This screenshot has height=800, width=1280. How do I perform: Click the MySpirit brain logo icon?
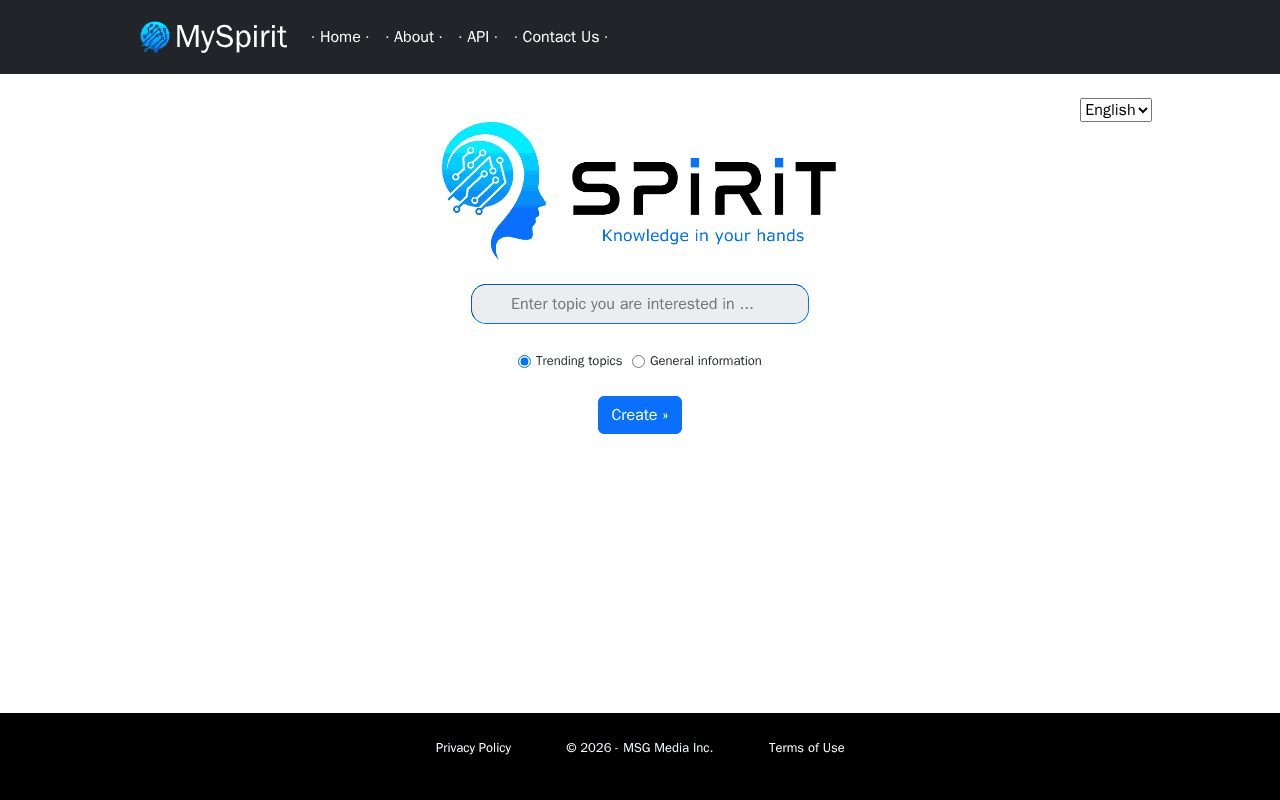point(155,37)
